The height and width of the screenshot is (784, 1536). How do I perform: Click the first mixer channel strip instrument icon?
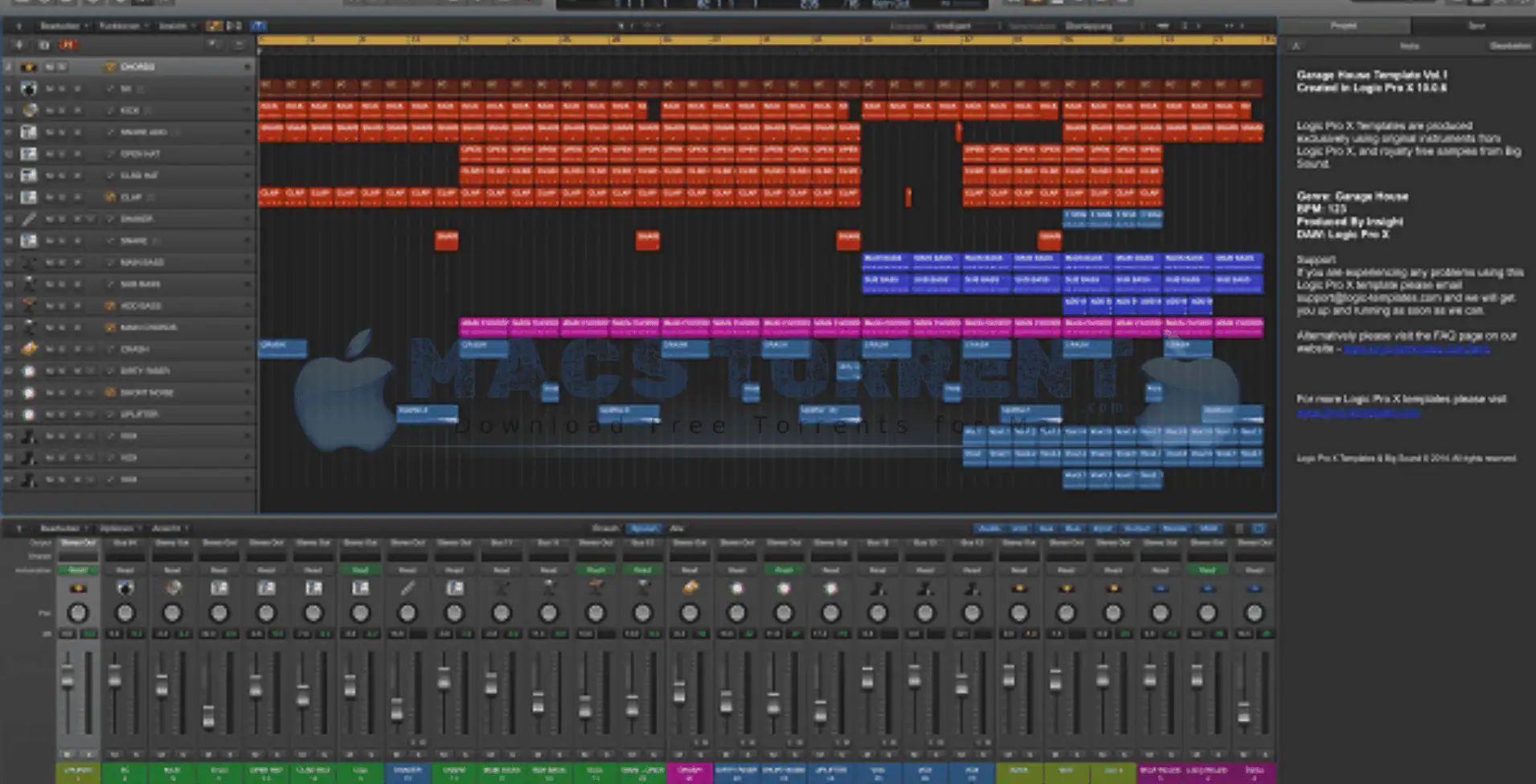pyautogui.click(x=78, y=588)
